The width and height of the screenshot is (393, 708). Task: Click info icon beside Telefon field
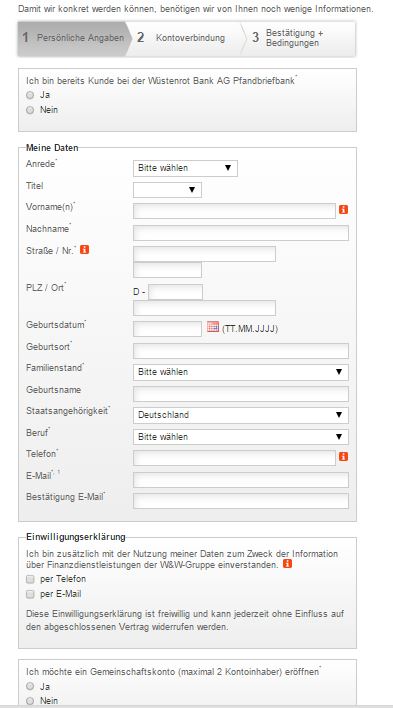point(343,457)
